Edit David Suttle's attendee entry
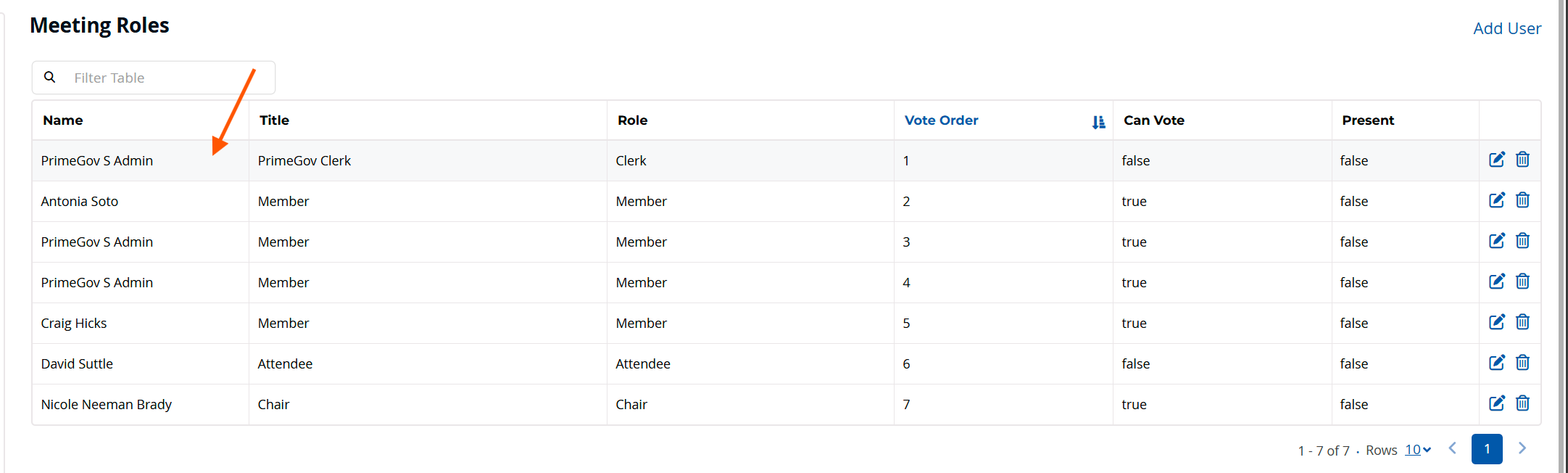Screen dimensions: 1568x473 click(1497, 363)
